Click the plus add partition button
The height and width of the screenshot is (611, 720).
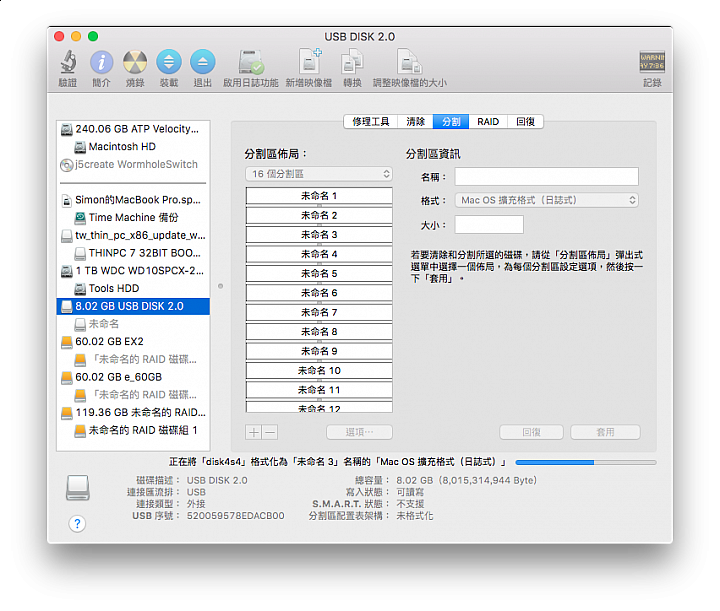click(x=253, y=432)
